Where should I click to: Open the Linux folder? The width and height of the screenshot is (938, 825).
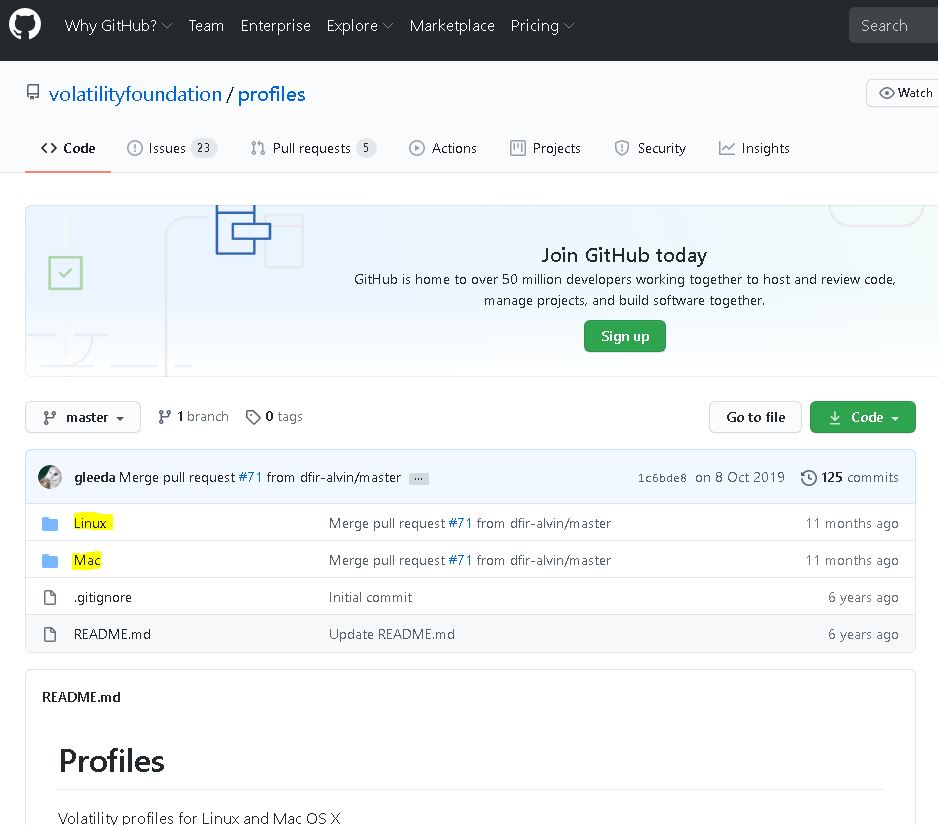pos(90,523)
